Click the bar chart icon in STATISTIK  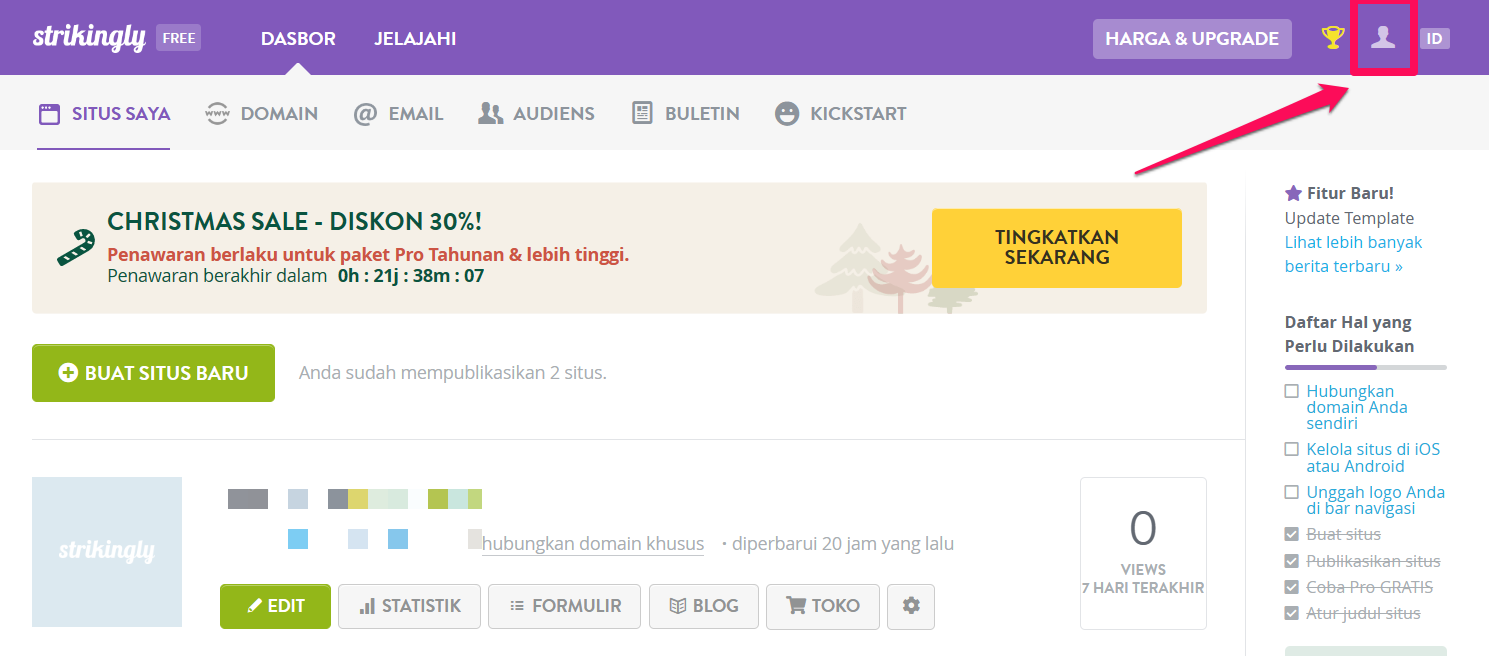click(367, 606)
